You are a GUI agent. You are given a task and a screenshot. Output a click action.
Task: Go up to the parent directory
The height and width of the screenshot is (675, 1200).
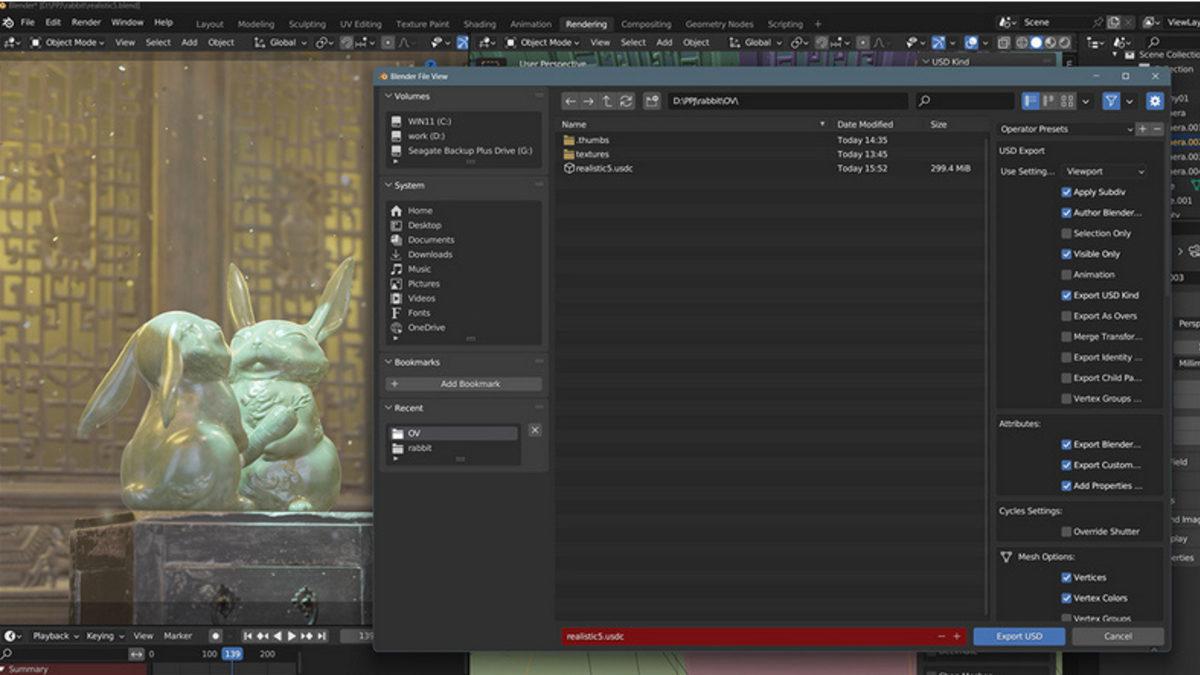pyautogui.click(x=607, y=101)
